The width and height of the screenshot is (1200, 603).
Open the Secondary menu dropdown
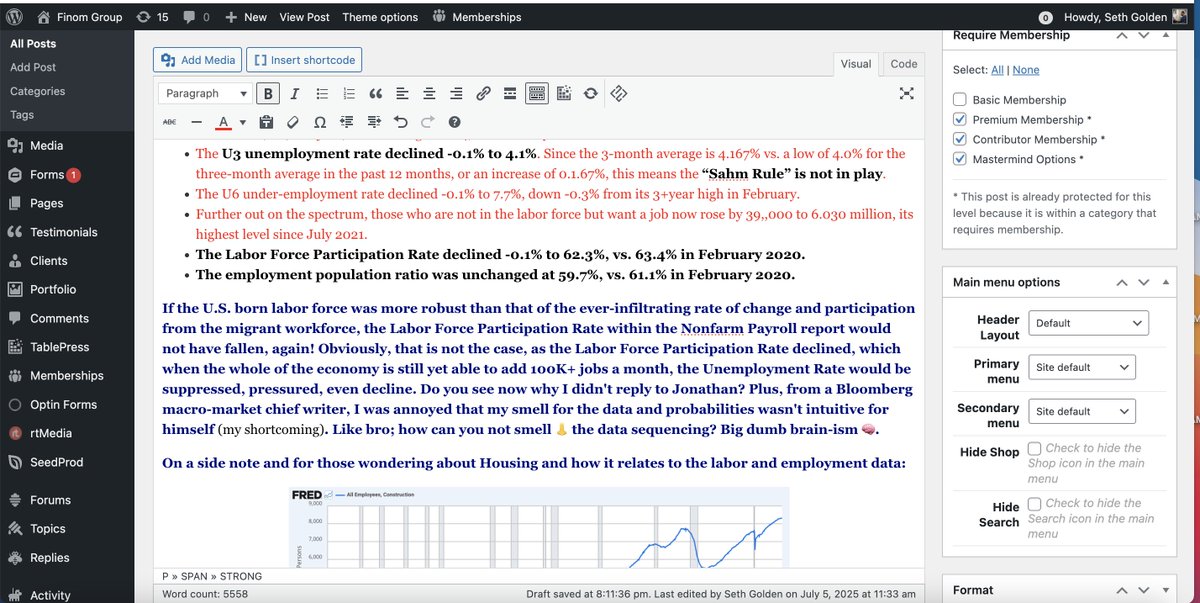(1082, 411)
